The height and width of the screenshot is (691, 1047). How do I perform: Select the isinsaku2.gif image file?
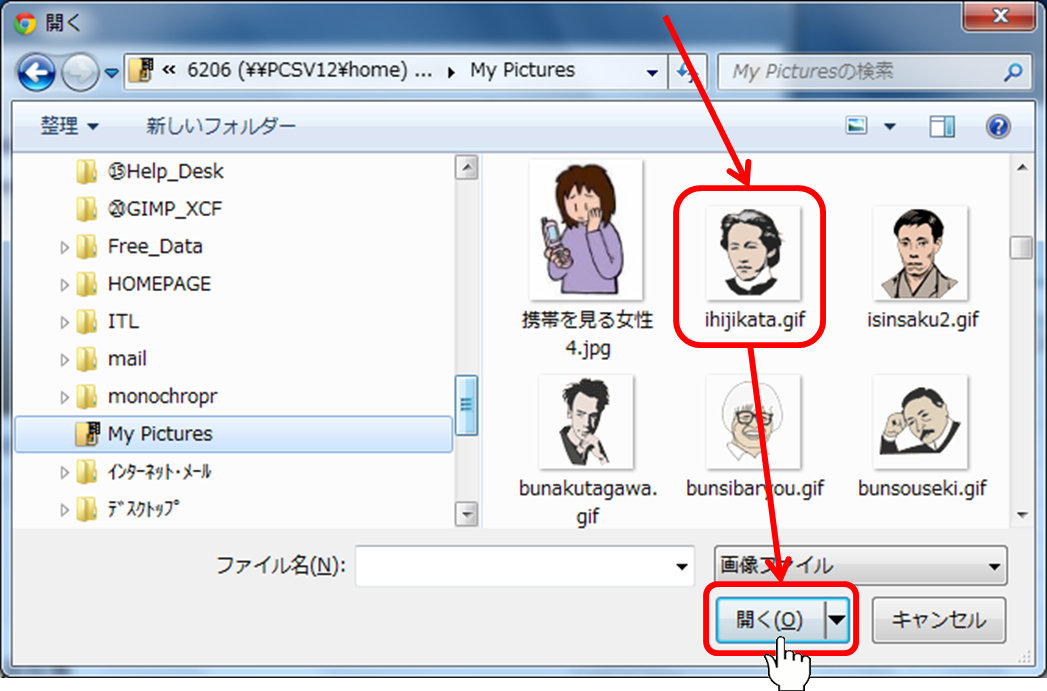tap(921, 254)
